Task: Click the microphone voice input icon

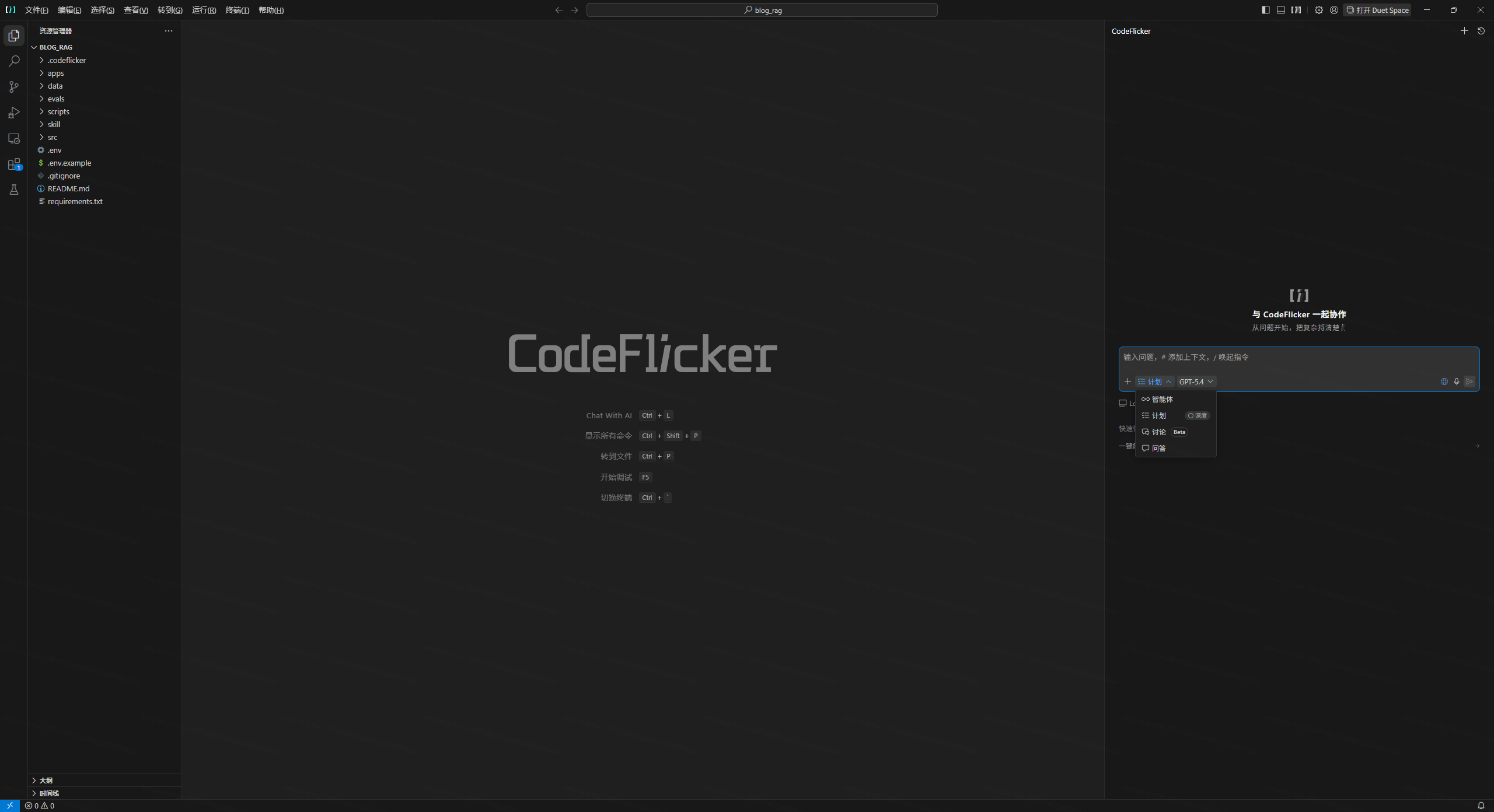Action: tap(1457, 381)
